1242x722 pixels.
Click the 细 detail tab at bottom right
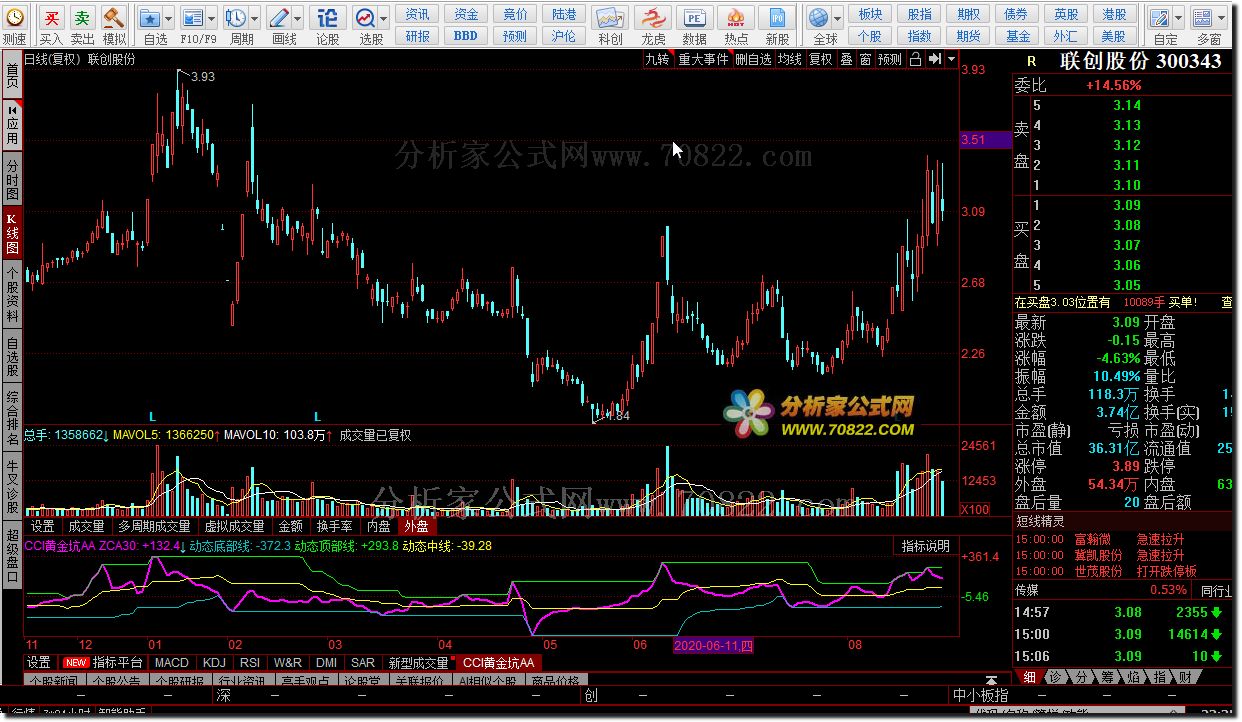1029,677
